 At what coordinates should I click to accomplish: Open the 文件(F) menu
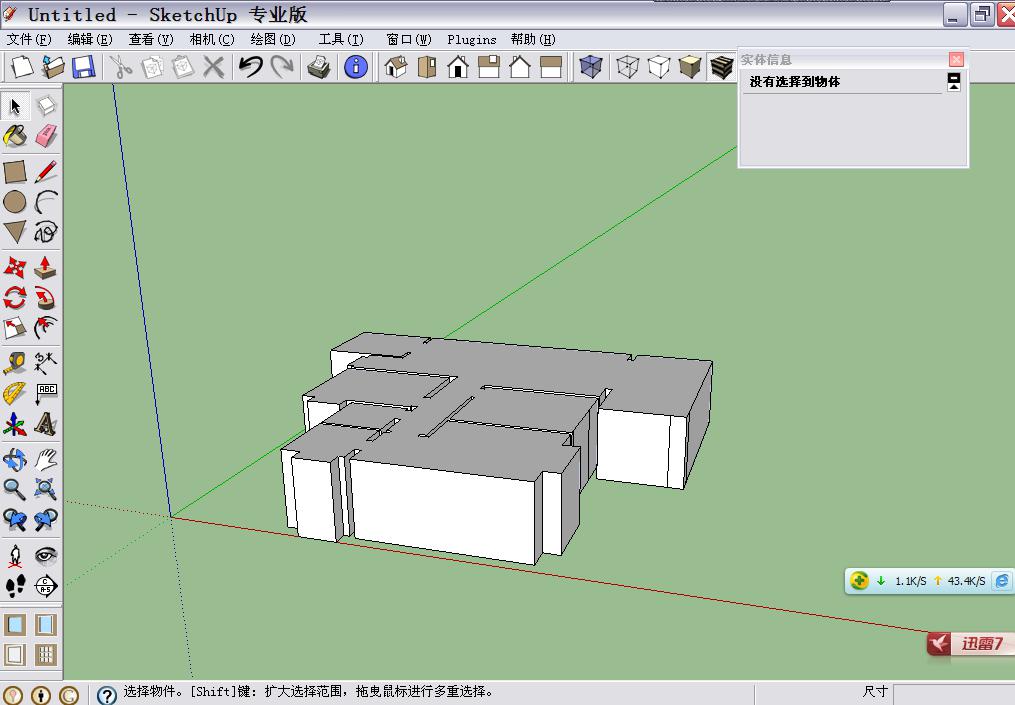(x=28, y=39)
